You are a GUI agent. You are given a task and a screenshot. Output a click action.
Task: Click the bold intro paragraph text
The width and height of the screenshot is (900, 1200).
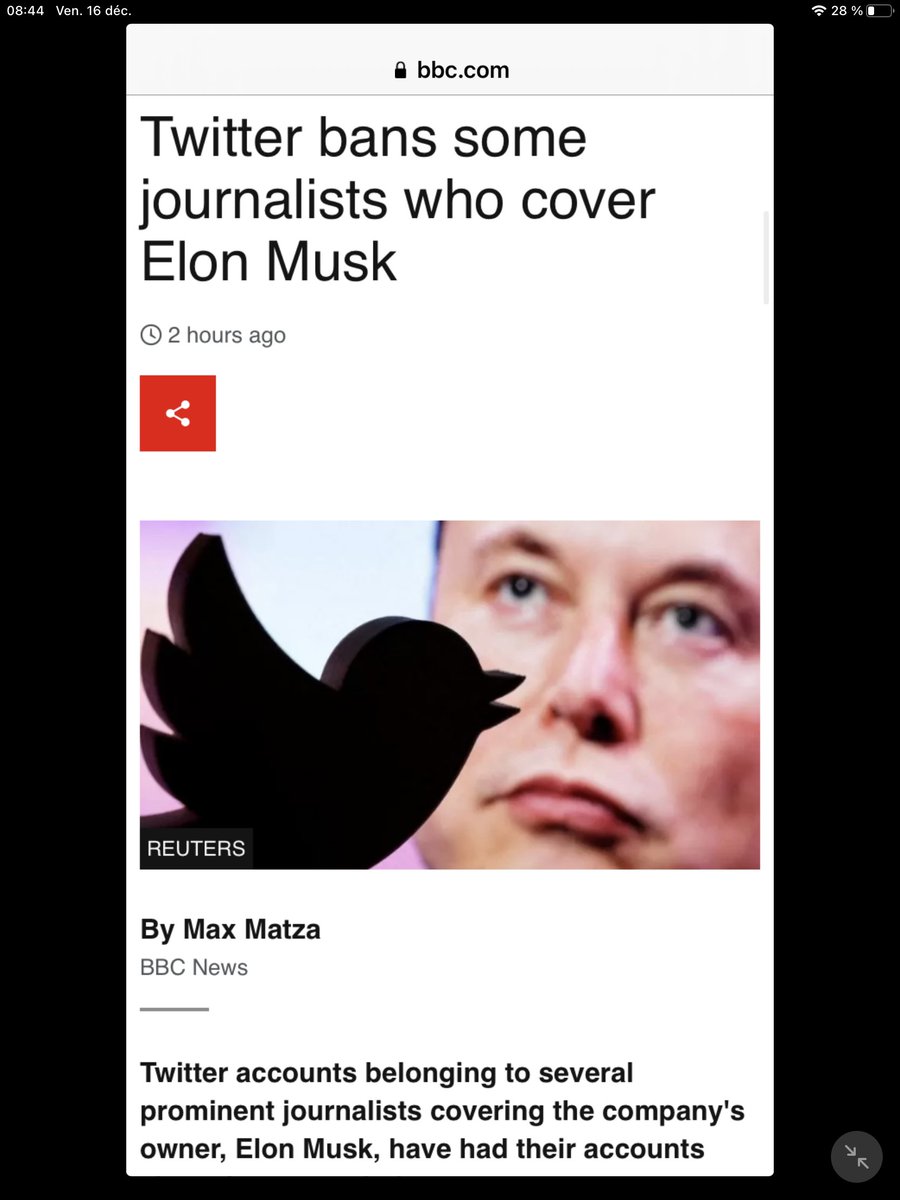click(443, 1111)
